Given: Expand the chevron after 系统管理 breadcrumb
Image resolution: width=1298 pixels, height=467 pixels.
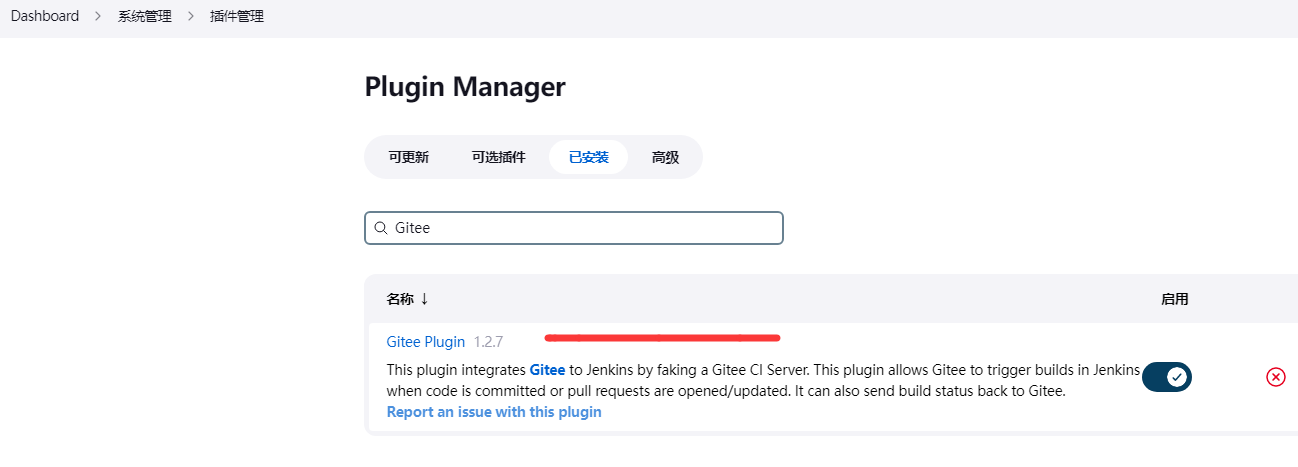Looking at the screenshot, I should click(x=191, y=17).
